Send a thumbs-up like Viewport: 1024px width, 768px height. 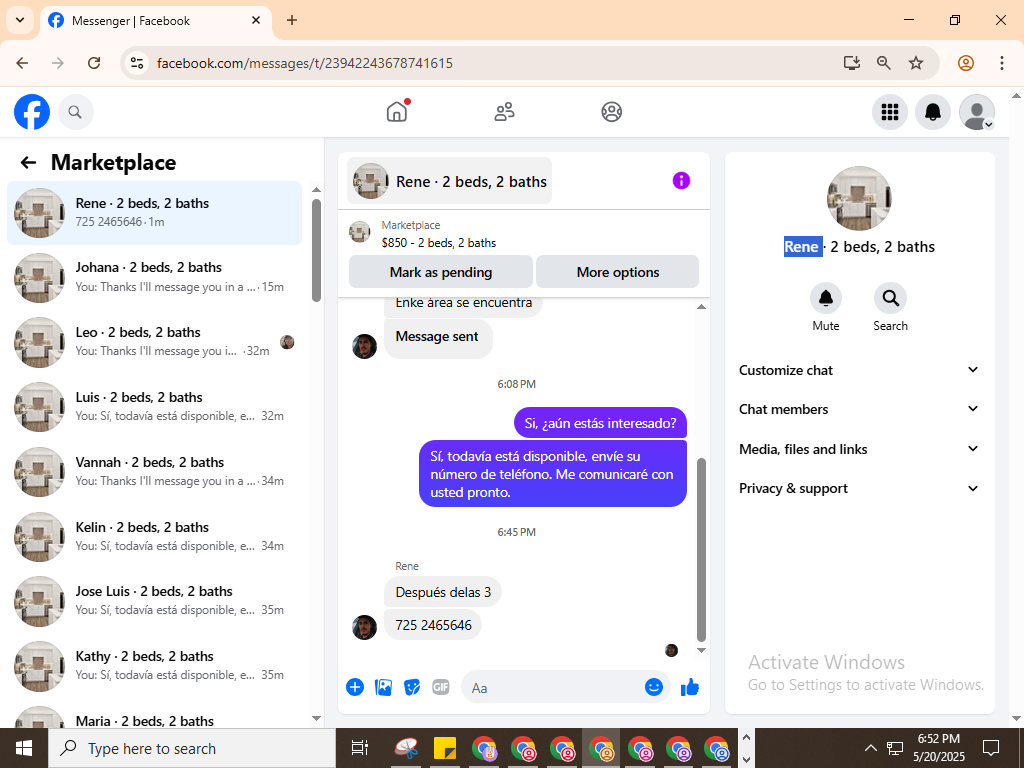690,686
